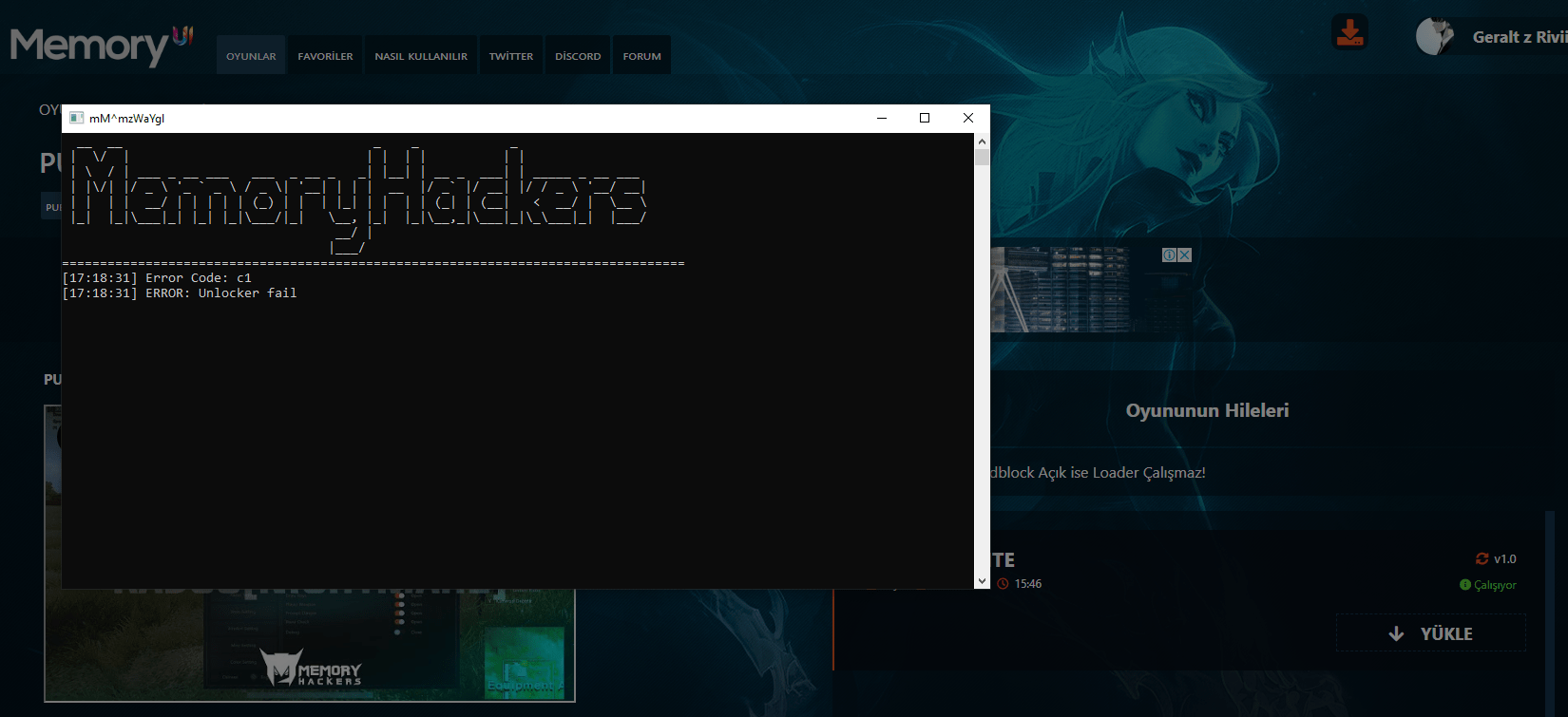Click the console scrollbar down arrow
Image resolution: width=1568 pixels, height=717 pixels.
[982, 581]
